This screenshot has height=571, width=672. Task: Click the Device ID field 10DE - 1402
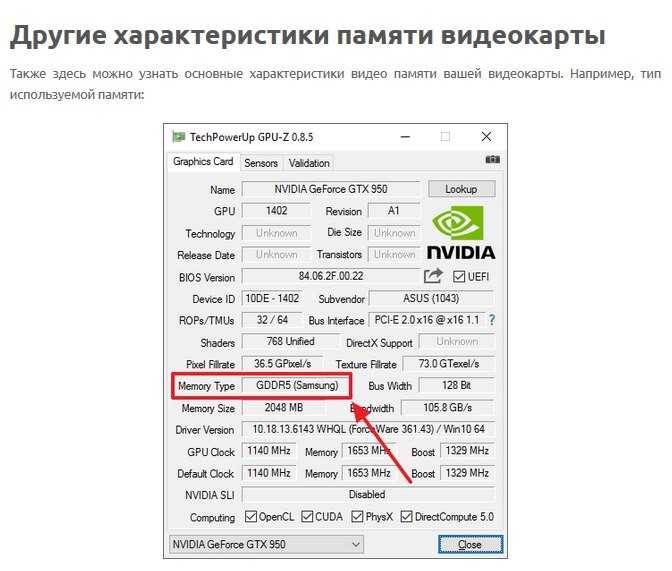coord(272,298)
